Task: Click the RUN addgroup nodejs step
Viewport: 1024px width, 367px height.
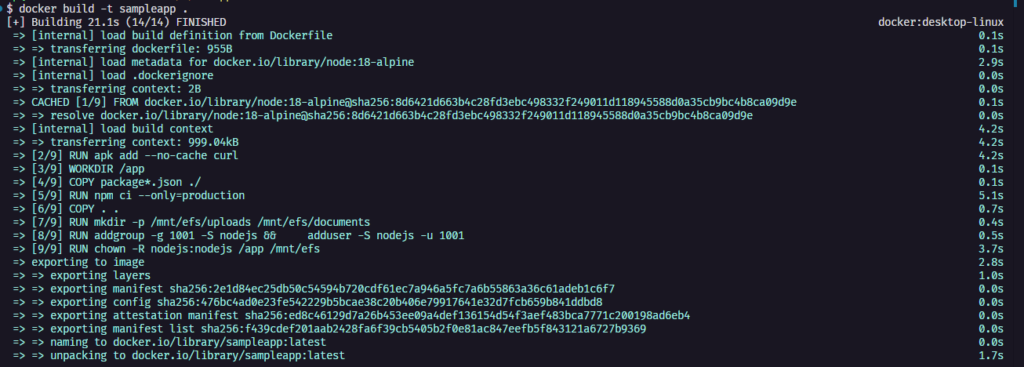Action: pos(238,236)
